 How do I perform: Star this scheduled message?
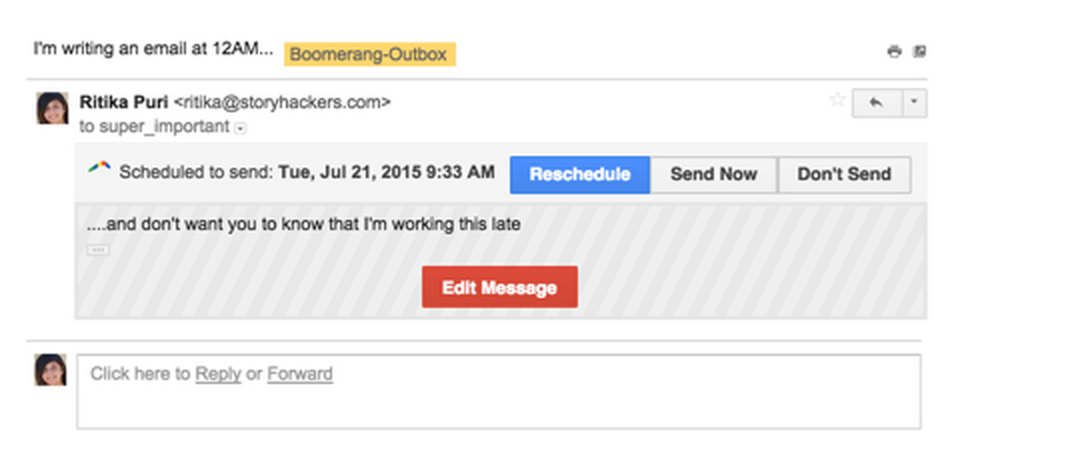[837, 100]
